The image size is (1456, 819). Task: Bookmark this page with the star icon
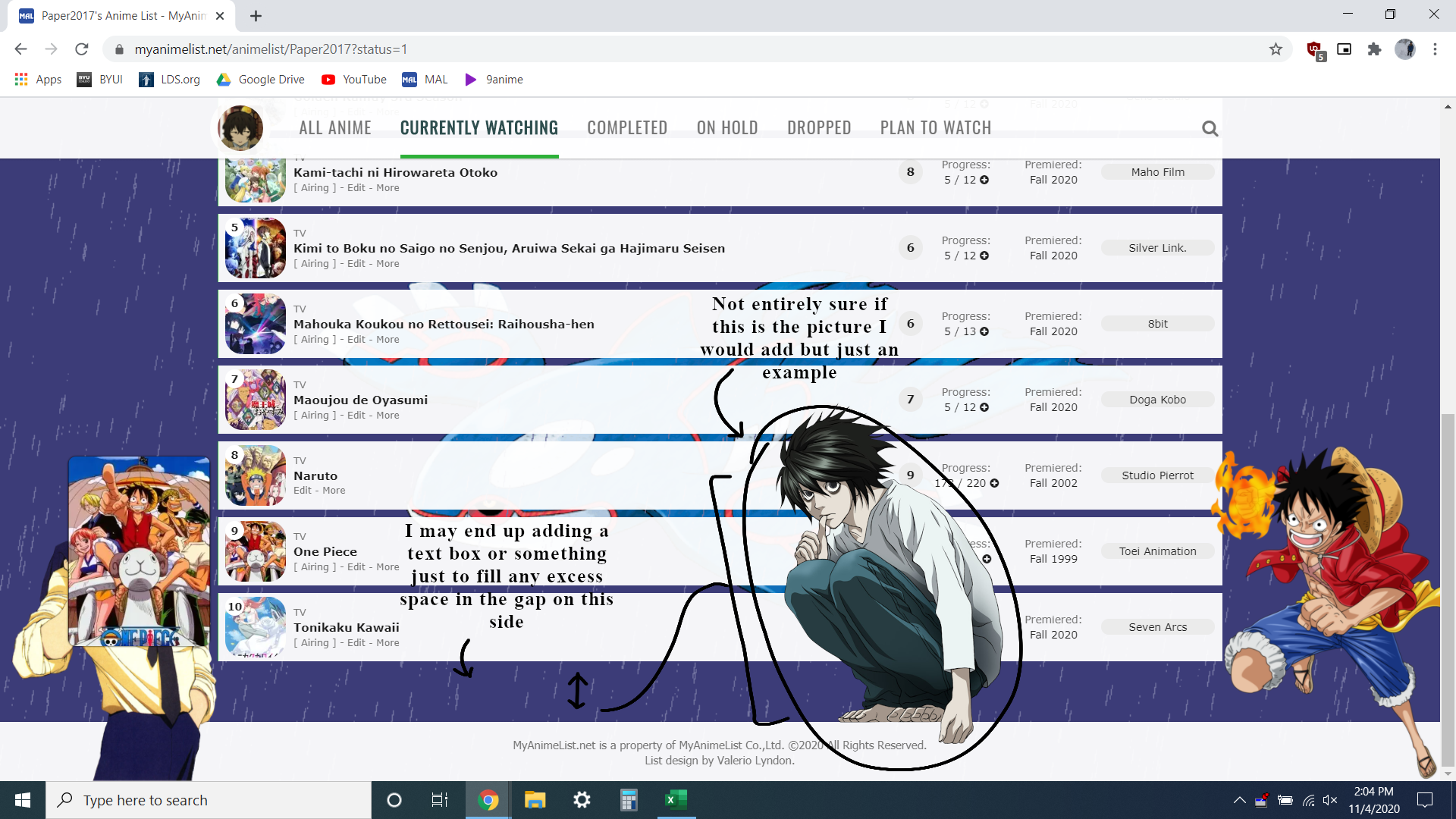(x=1276, y=49)
